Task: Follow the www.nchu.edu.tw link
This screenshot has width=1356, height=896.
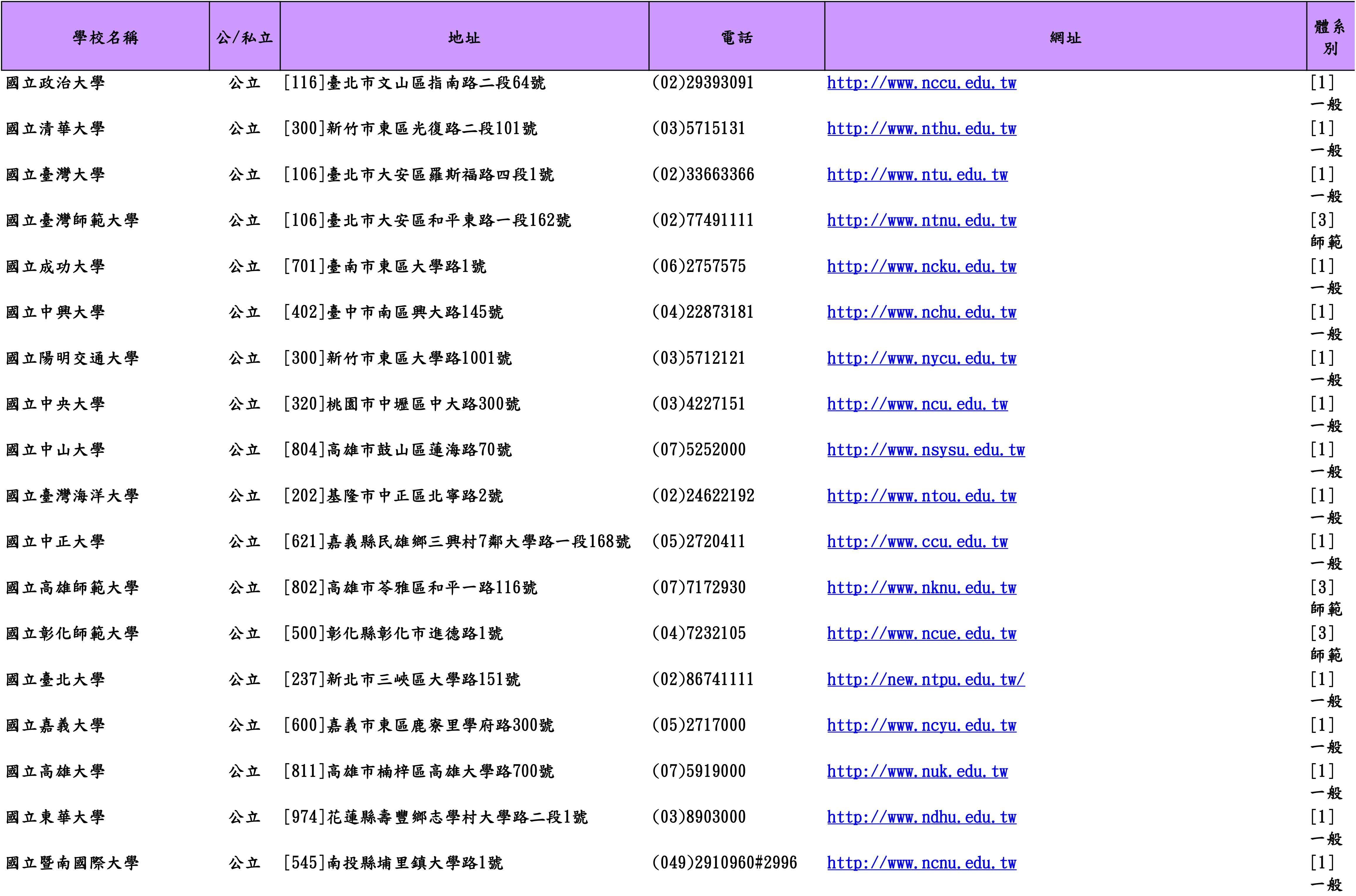Action: pyautogui.click(x=921, y=312)
